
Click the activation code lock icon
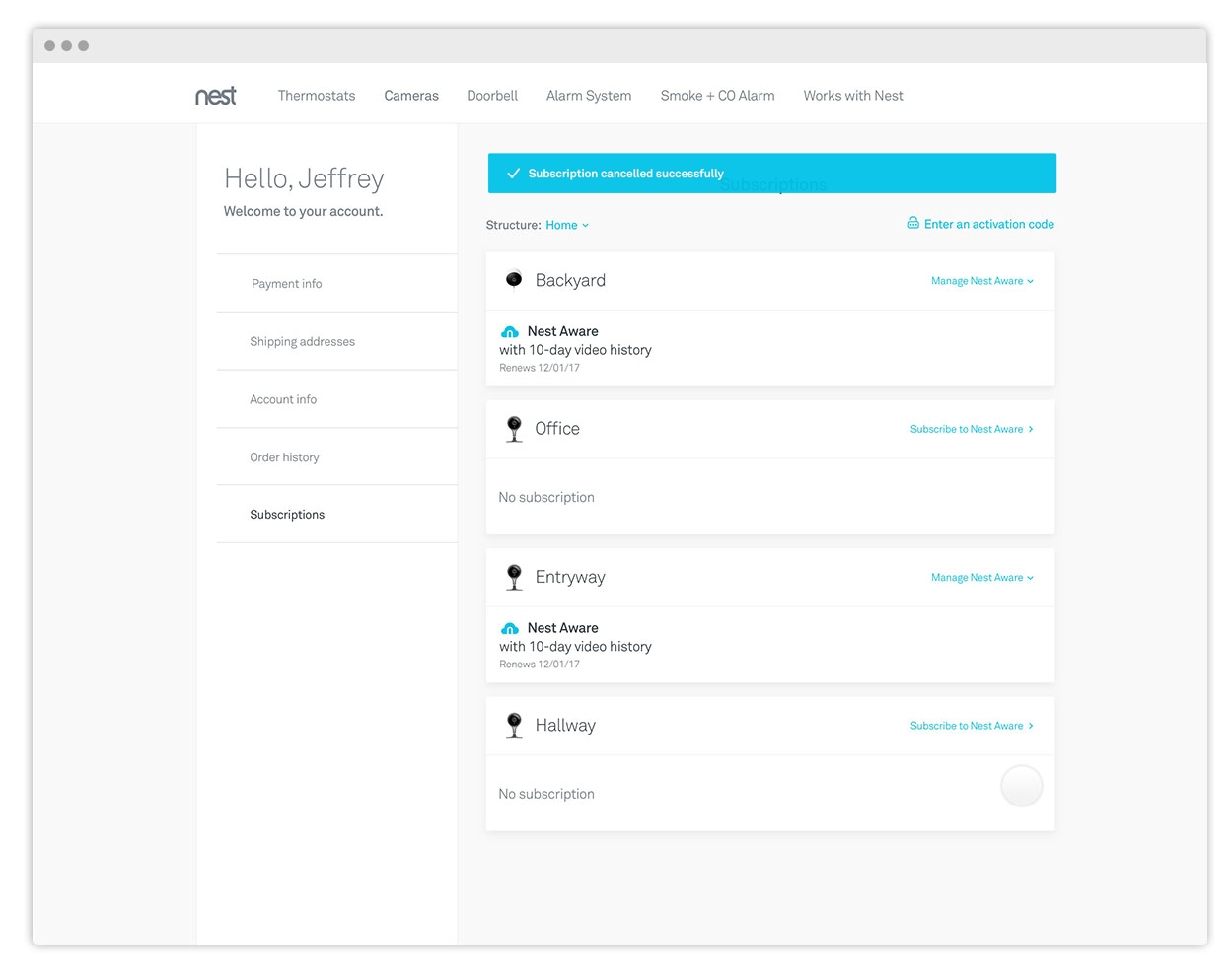[913, 224]
